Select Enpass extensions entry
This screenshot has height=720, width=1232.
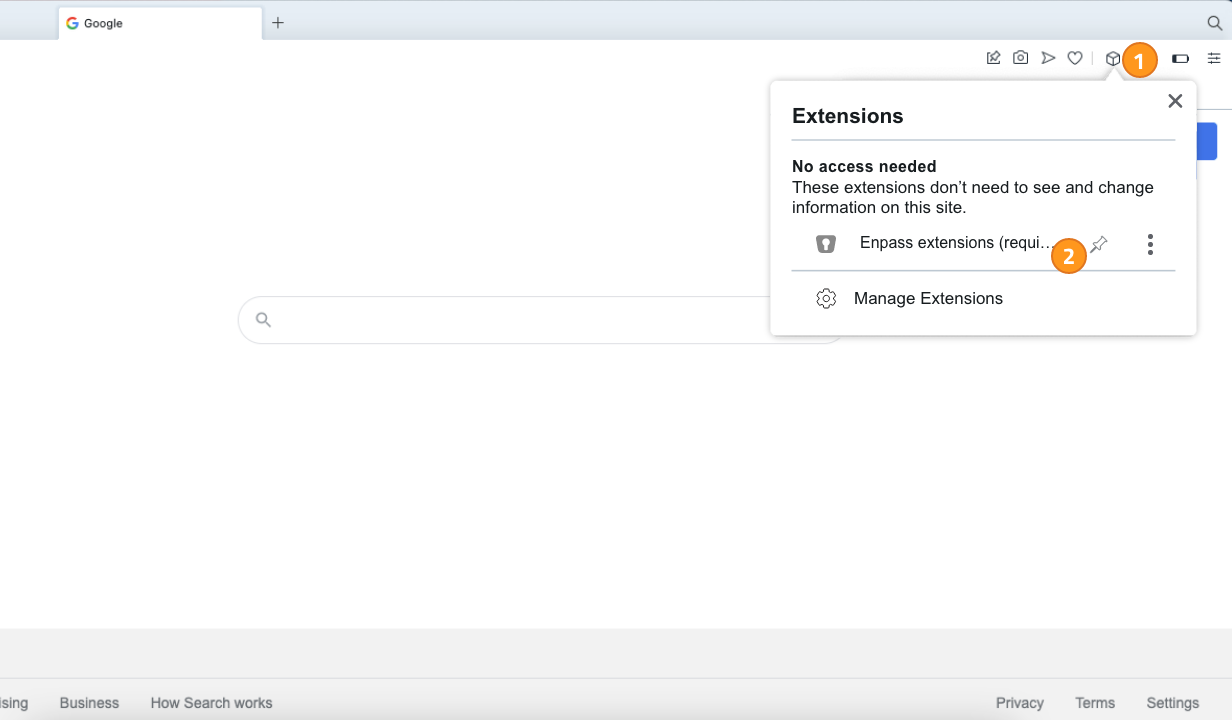(x=957, y=243)
